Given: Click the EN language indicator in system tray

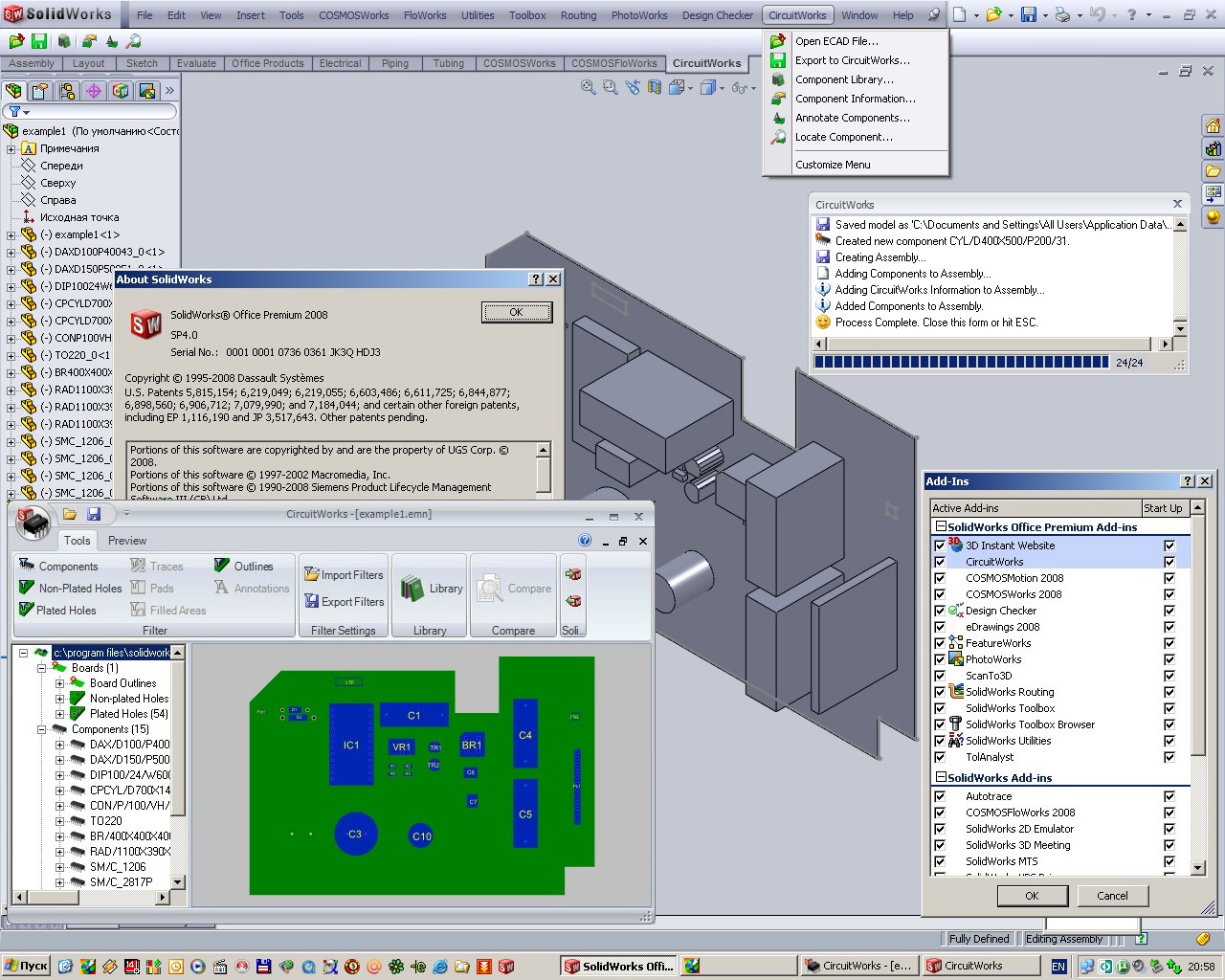Looking at the screenshot, I should (x=1058, y=967).
